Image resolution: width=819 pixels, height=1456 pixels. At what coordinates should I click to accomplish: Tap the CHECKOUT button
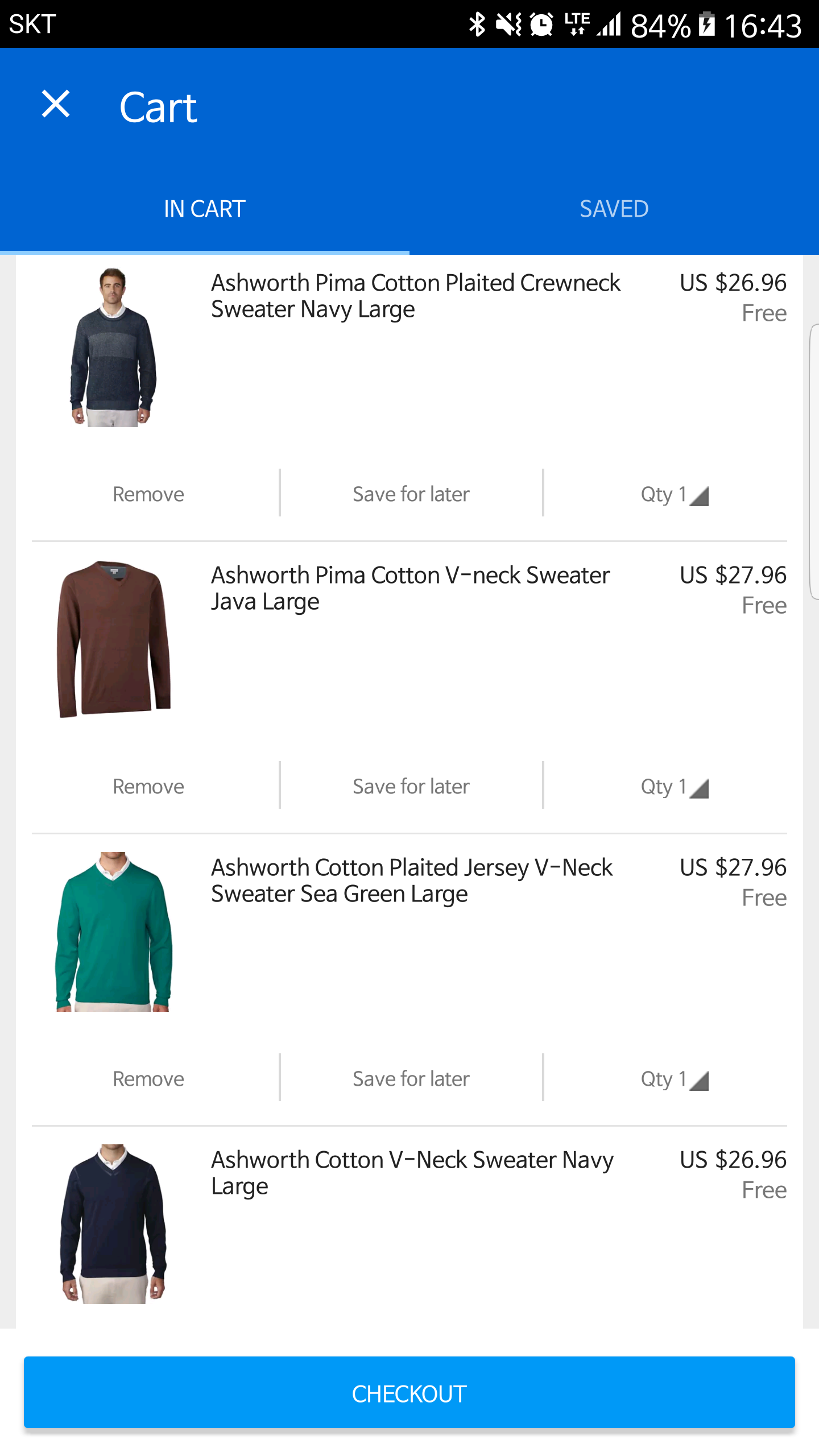click(x=409, y=1392)
